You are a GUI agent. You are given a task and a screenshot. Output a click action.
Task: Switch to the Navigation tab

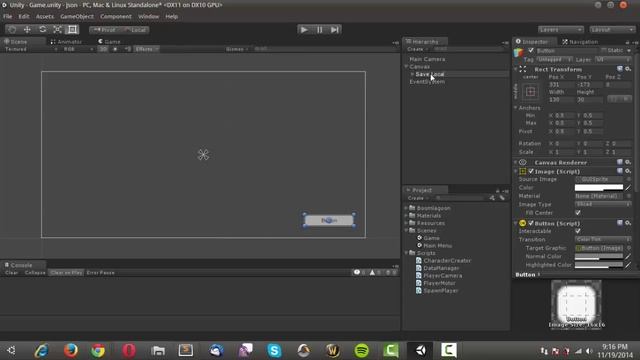[x=580, y=42]
